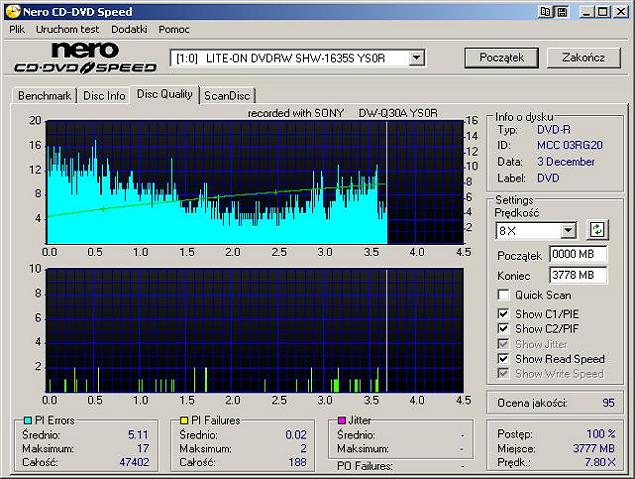Toggle Show Jitter checkbox
Screen dimensions: 635x479
[503, 344]
